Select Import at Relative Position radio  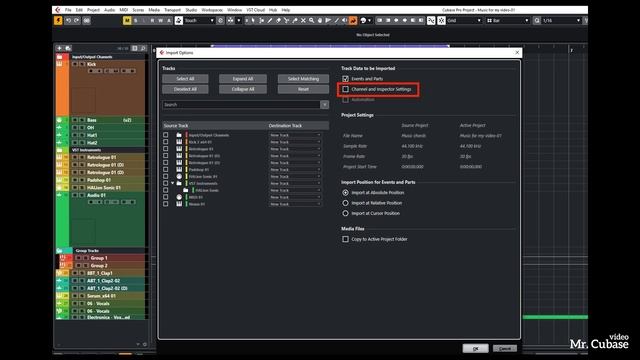[x=345, y=203]
